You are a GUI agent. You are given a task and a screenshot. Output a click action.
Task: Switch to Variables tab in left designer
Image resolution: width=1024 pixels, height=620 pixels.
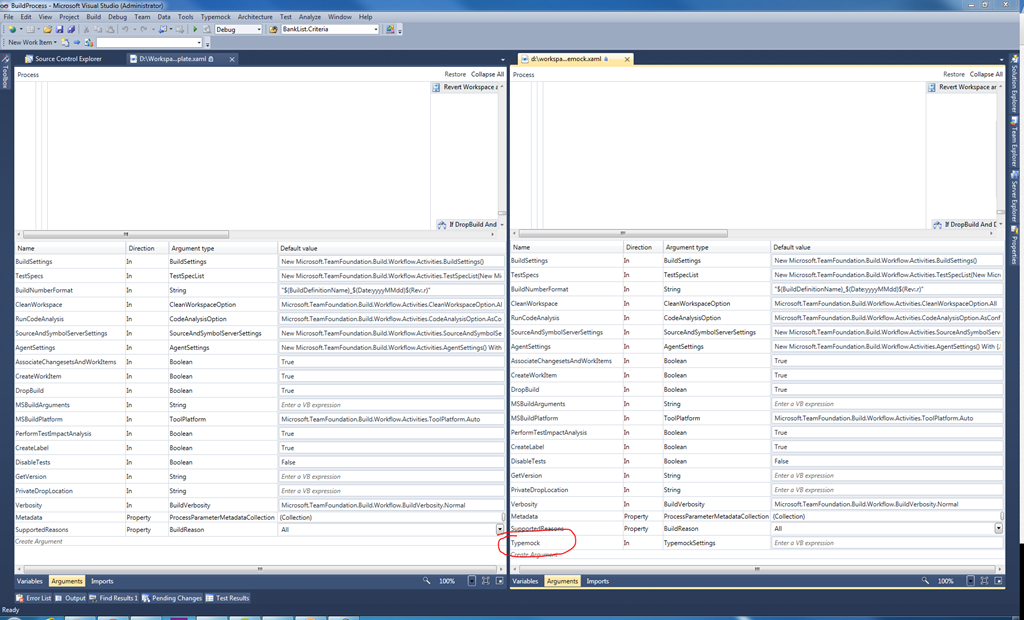tap(29, 581)
